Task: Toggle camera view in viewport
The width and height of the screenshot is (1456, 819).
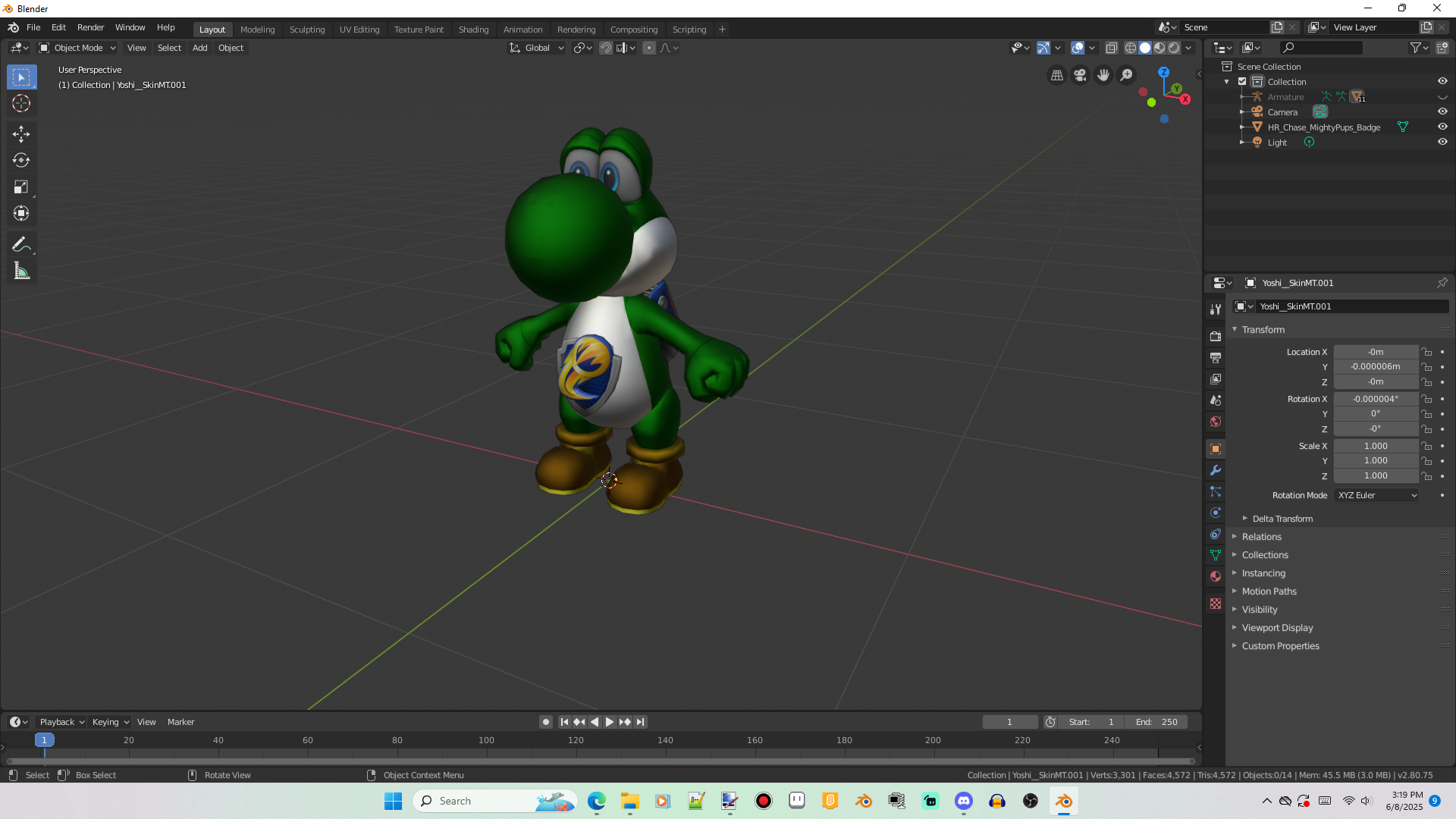Action: 1080,75
